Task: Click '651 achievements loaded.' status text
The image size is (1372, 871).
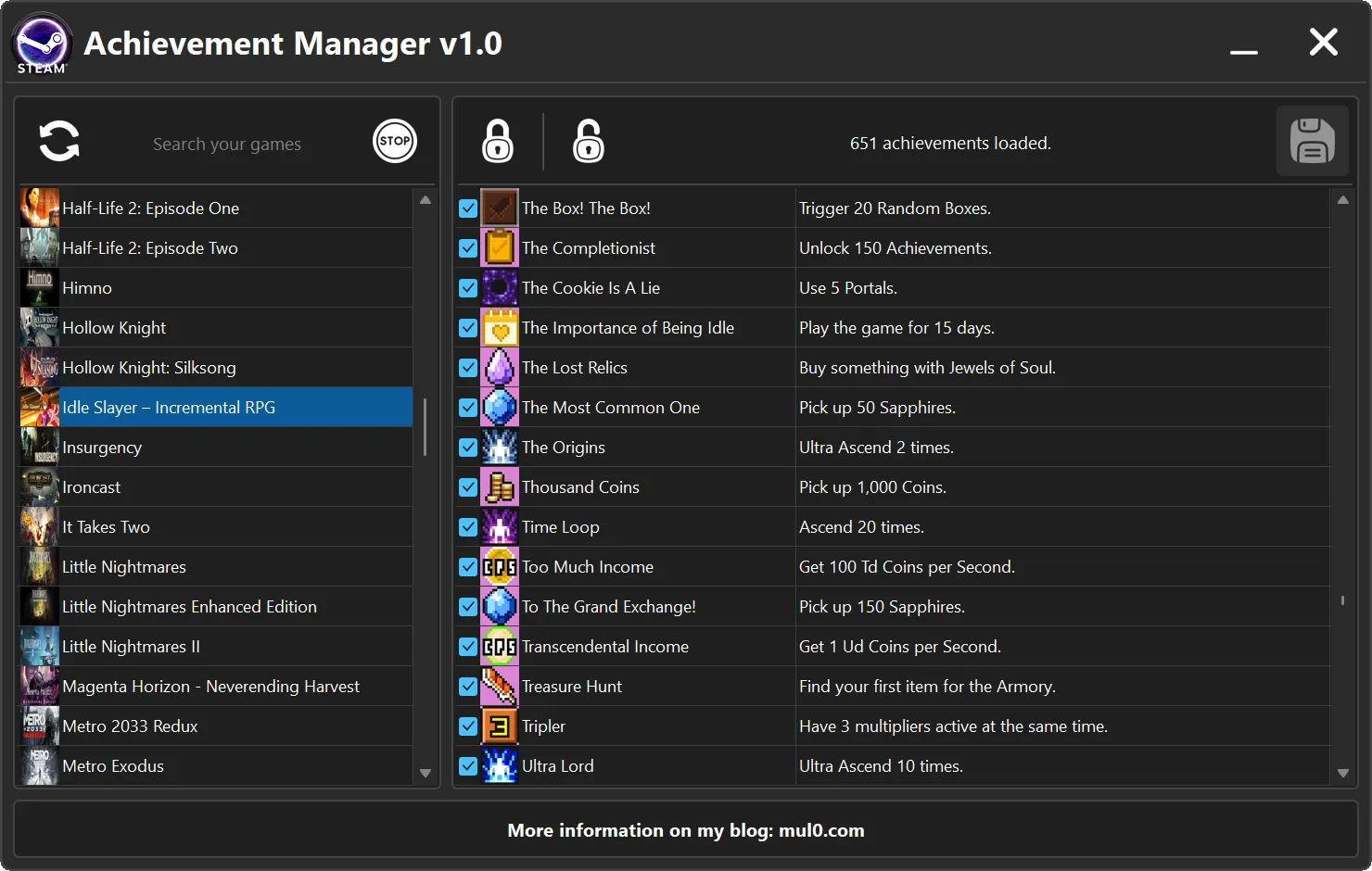Action: [x=950, y=144]
